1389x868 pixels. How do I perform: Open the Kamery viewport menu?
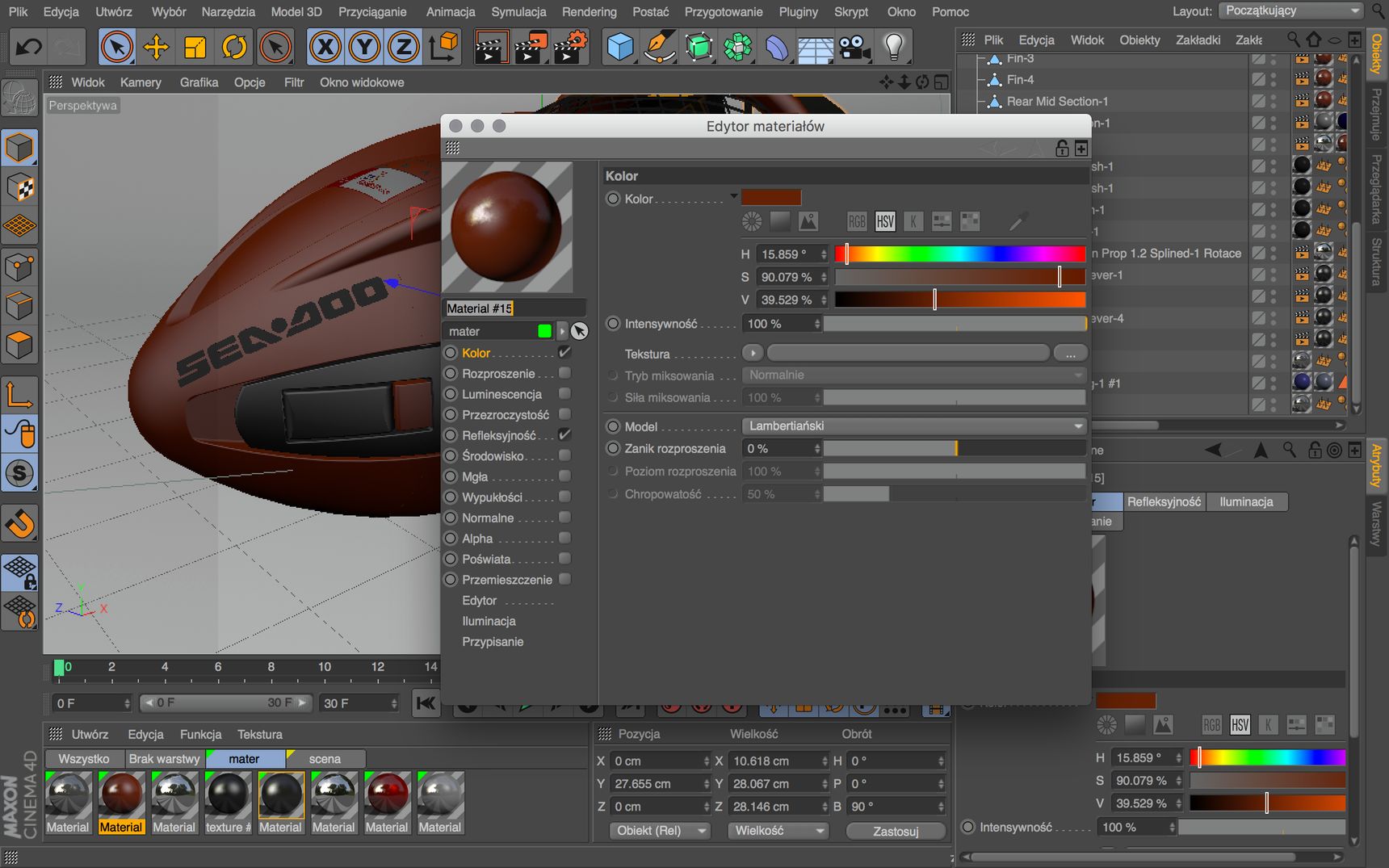(141, 82)
